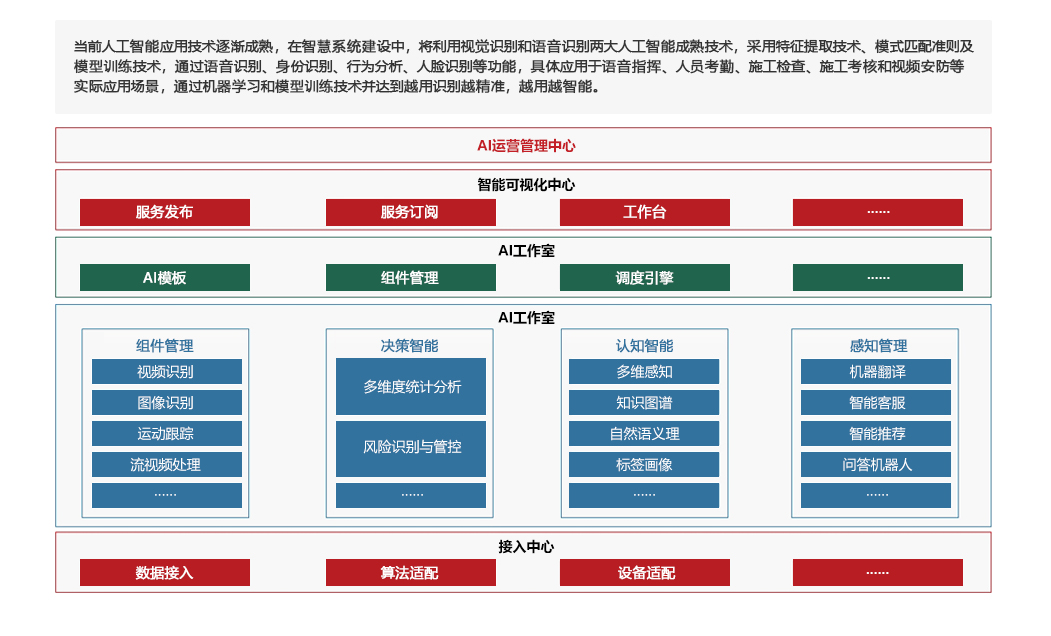The width and height of the screenshot is (1051, 636).
Task: Choose the 运动跟踪 item
Action: 166,434
